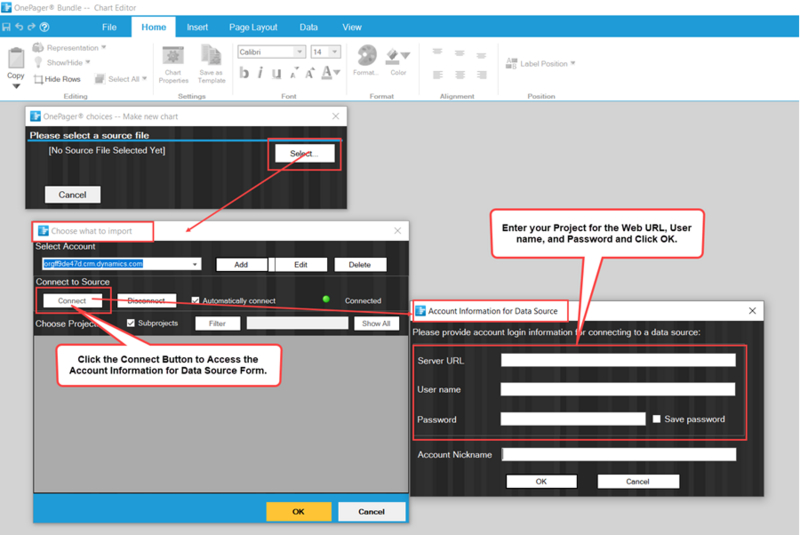Open the Help question mark icon

[x=45, y=27]
